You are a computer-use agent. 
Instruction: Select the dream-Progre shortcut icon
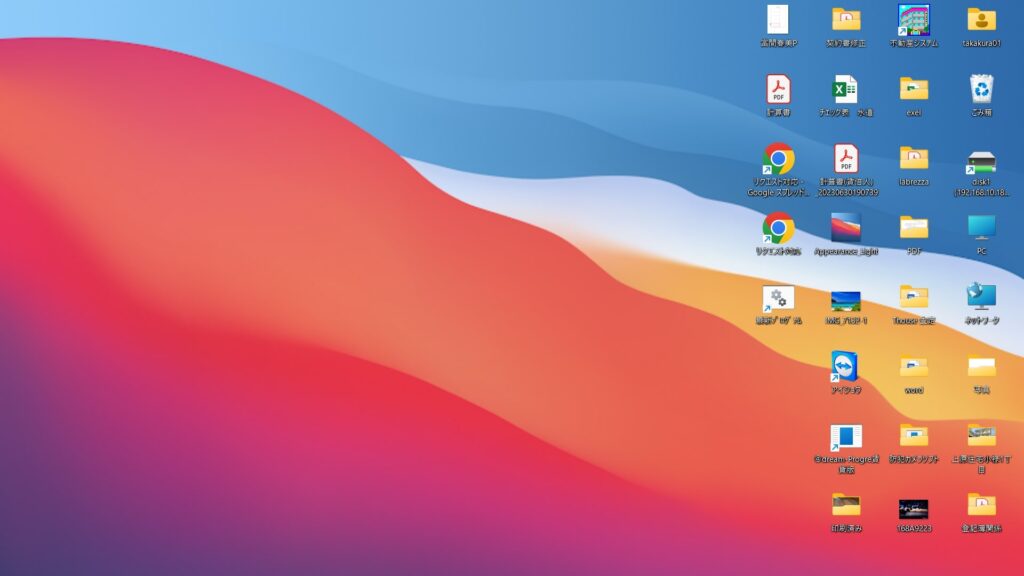coord(846,437)
